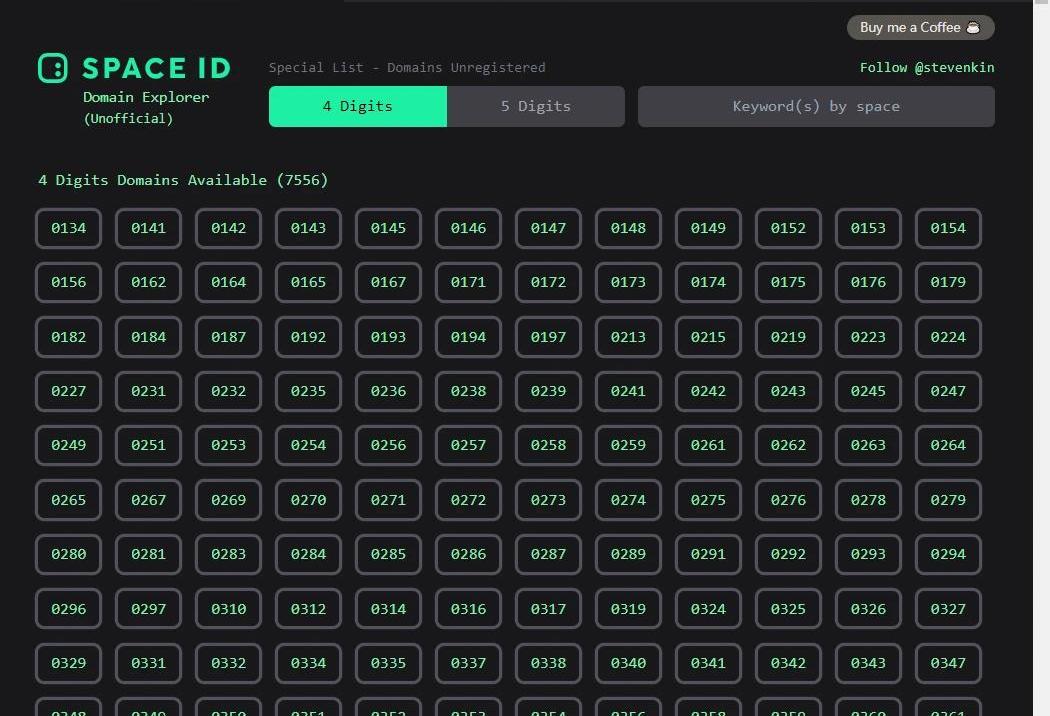Switch to the 5 Digits tab
The width and height of the screenshot is (1050, 716).
pyautogui.click(x=535, y=106)
